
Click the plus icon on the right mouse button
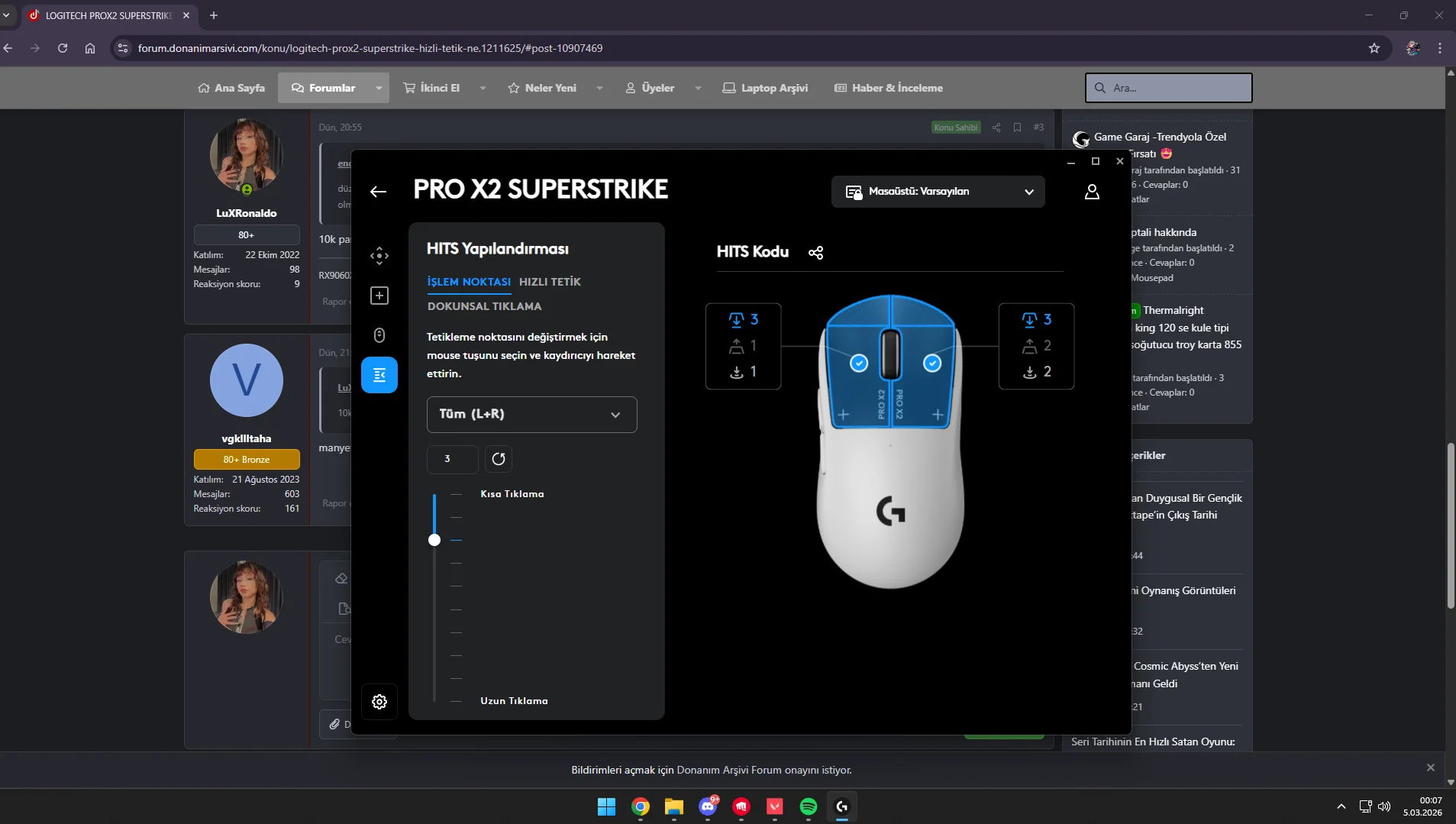(x=938, y=415)
